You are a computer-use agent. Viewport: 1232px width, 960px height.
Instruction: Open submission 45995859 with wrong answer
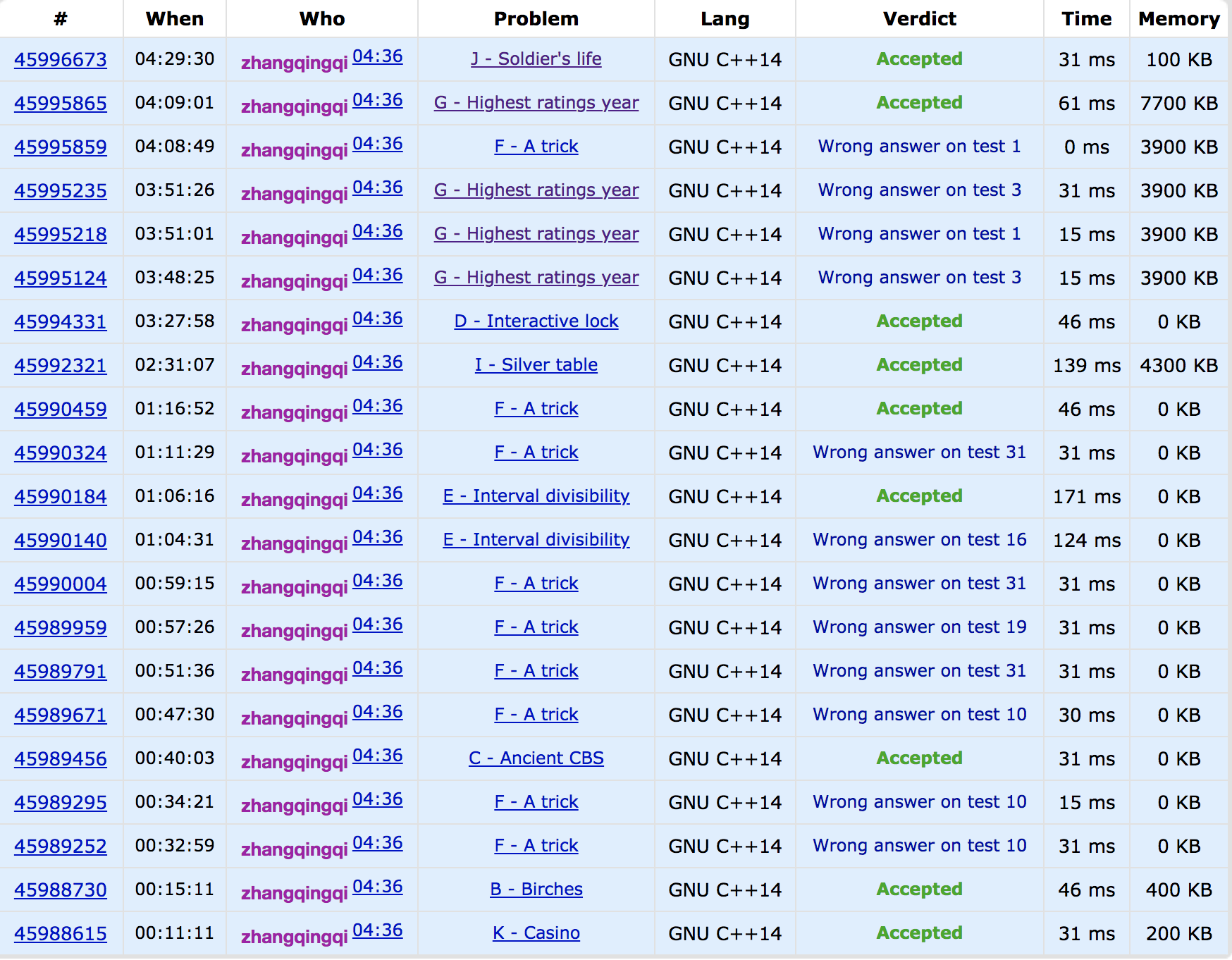[61, 147]
